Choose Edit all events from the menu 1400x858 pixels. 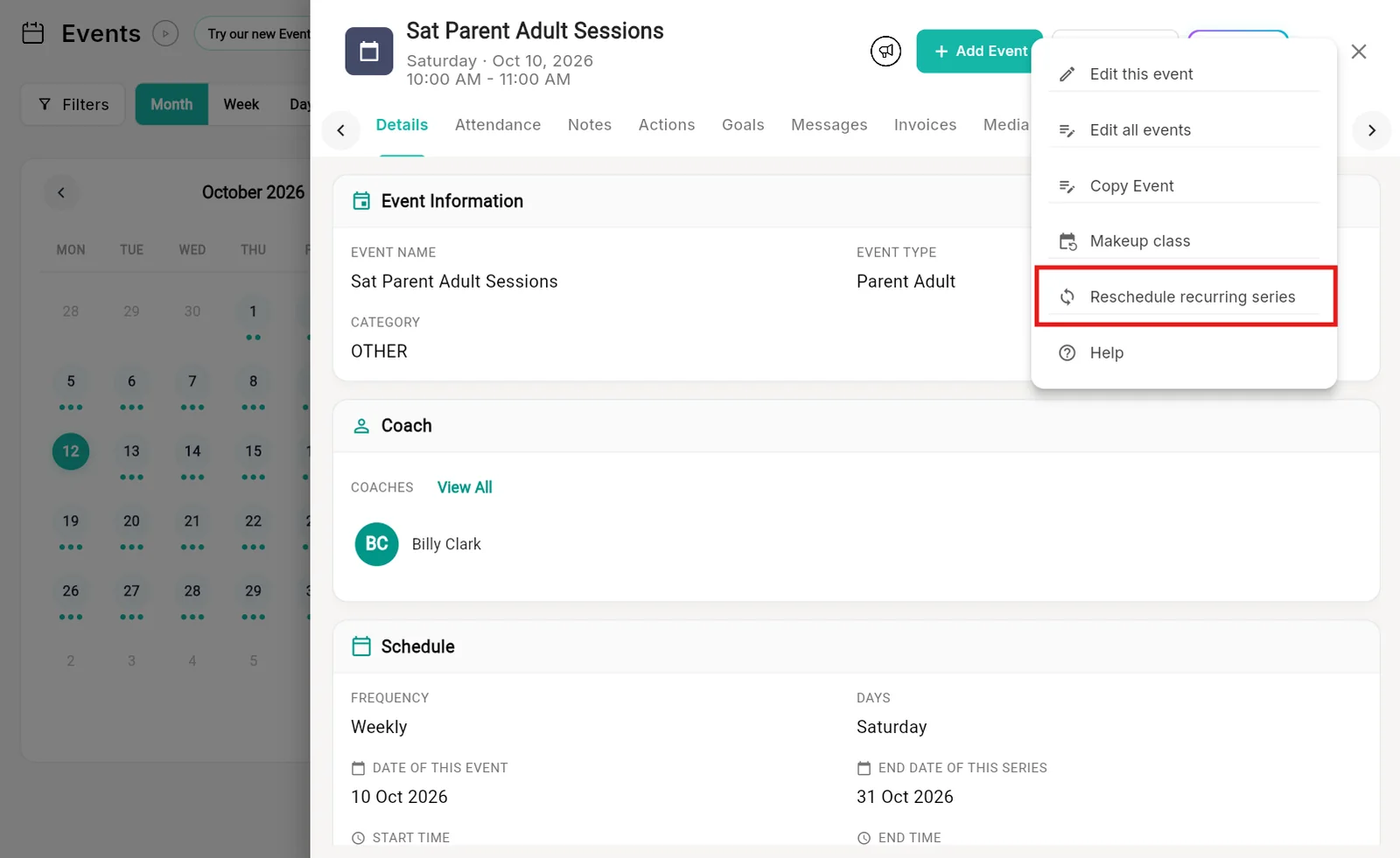[1184, 130]
